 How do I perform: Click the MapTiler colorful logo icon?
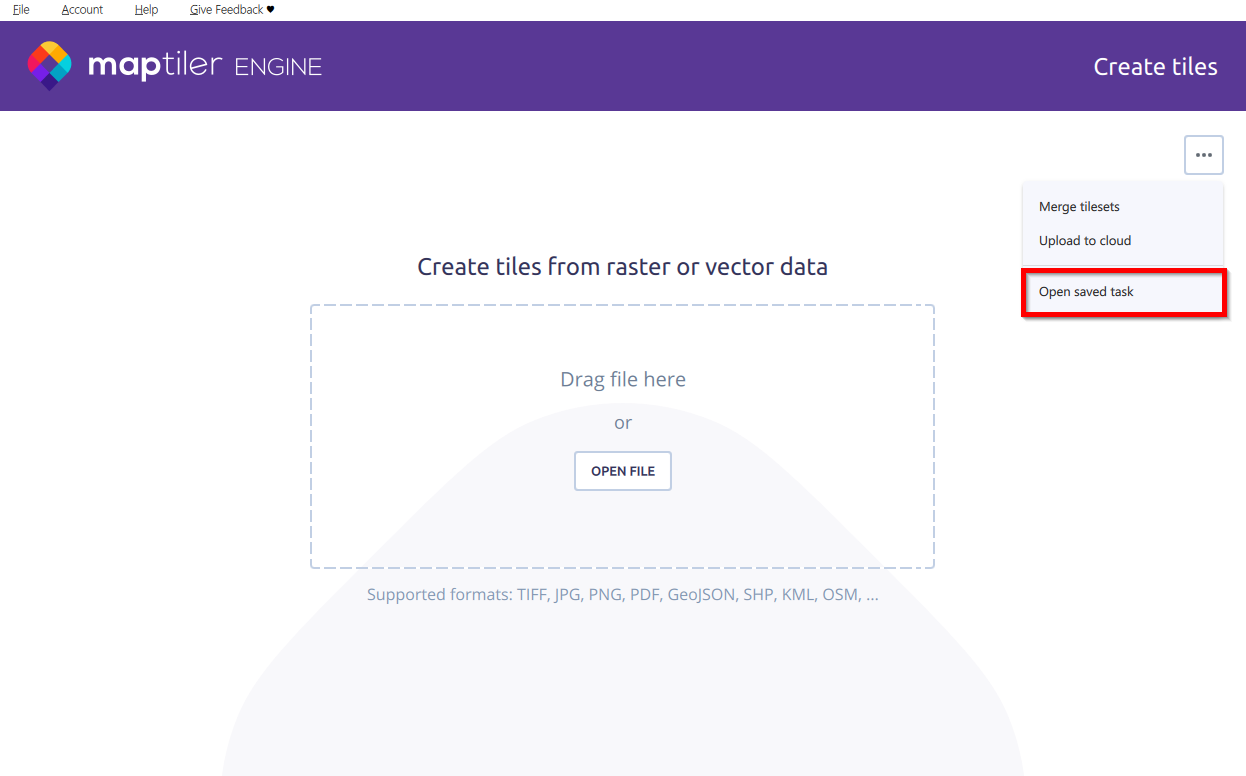(x=49, y=66)
